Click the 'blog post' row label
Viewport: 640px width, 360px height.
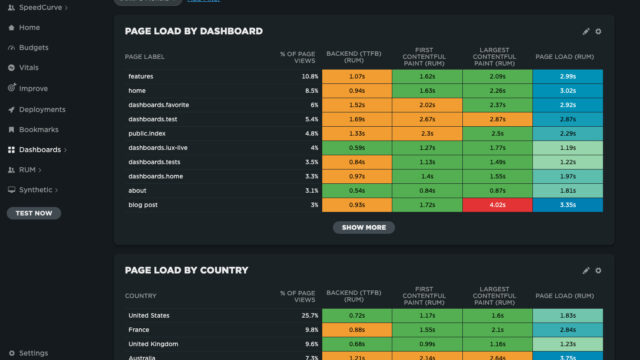pyautogui.click(x=143, y=205)
